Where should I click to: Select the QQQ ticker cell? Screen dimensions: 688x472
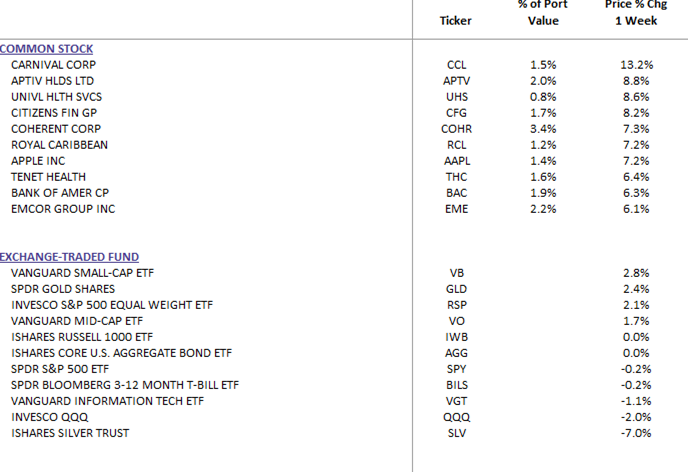(456, 416)
